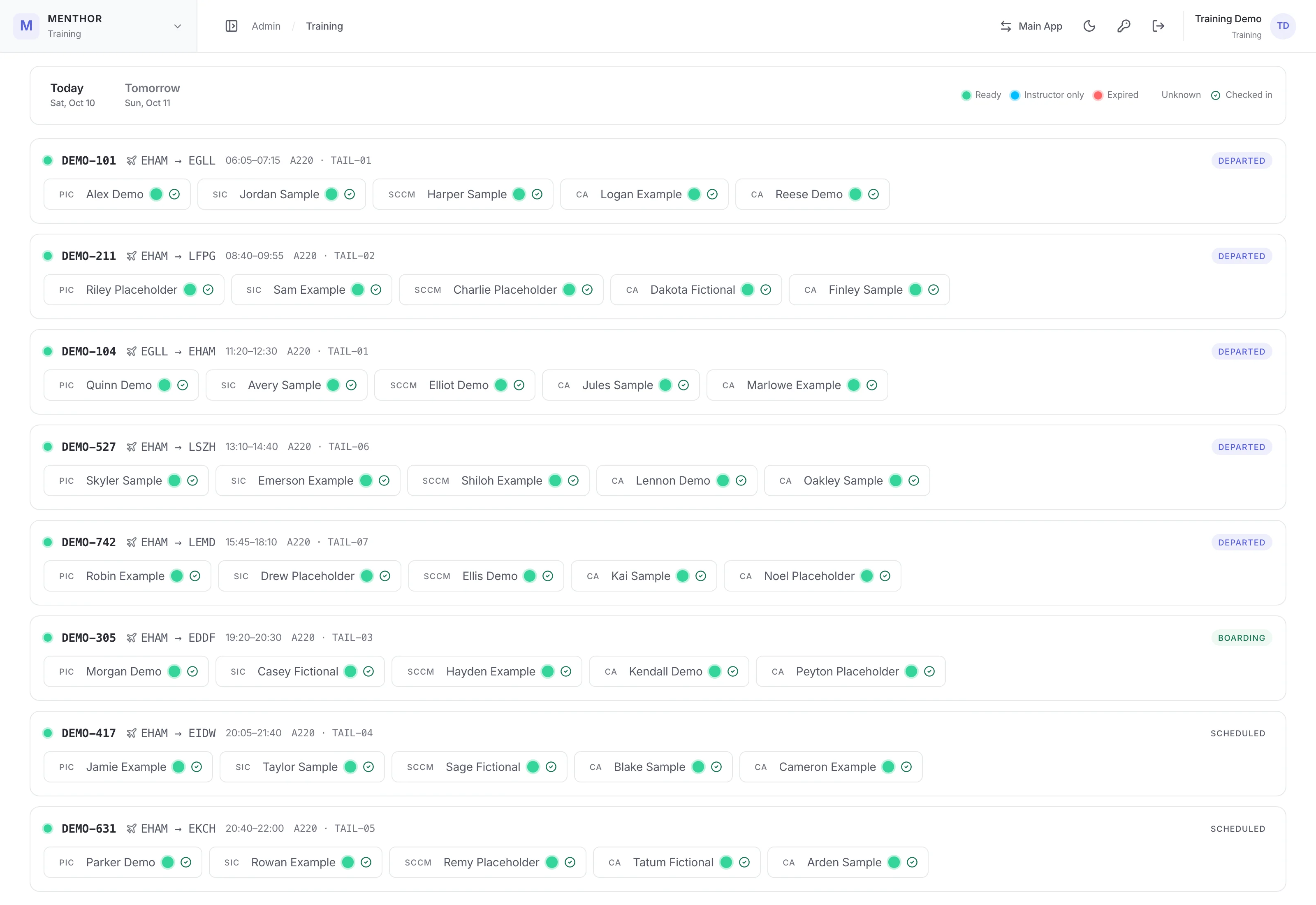Open the Rowan Example SIC crew chip

(295, 863)
